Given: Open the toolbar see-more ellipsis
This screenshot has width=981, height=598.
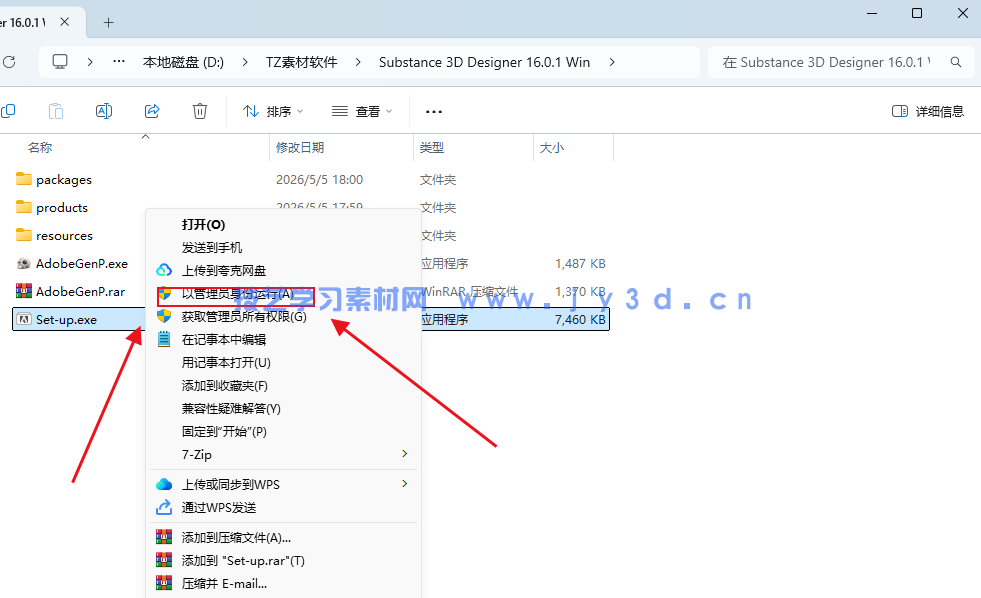Looking at the screenshot, I should click(434, 112).
